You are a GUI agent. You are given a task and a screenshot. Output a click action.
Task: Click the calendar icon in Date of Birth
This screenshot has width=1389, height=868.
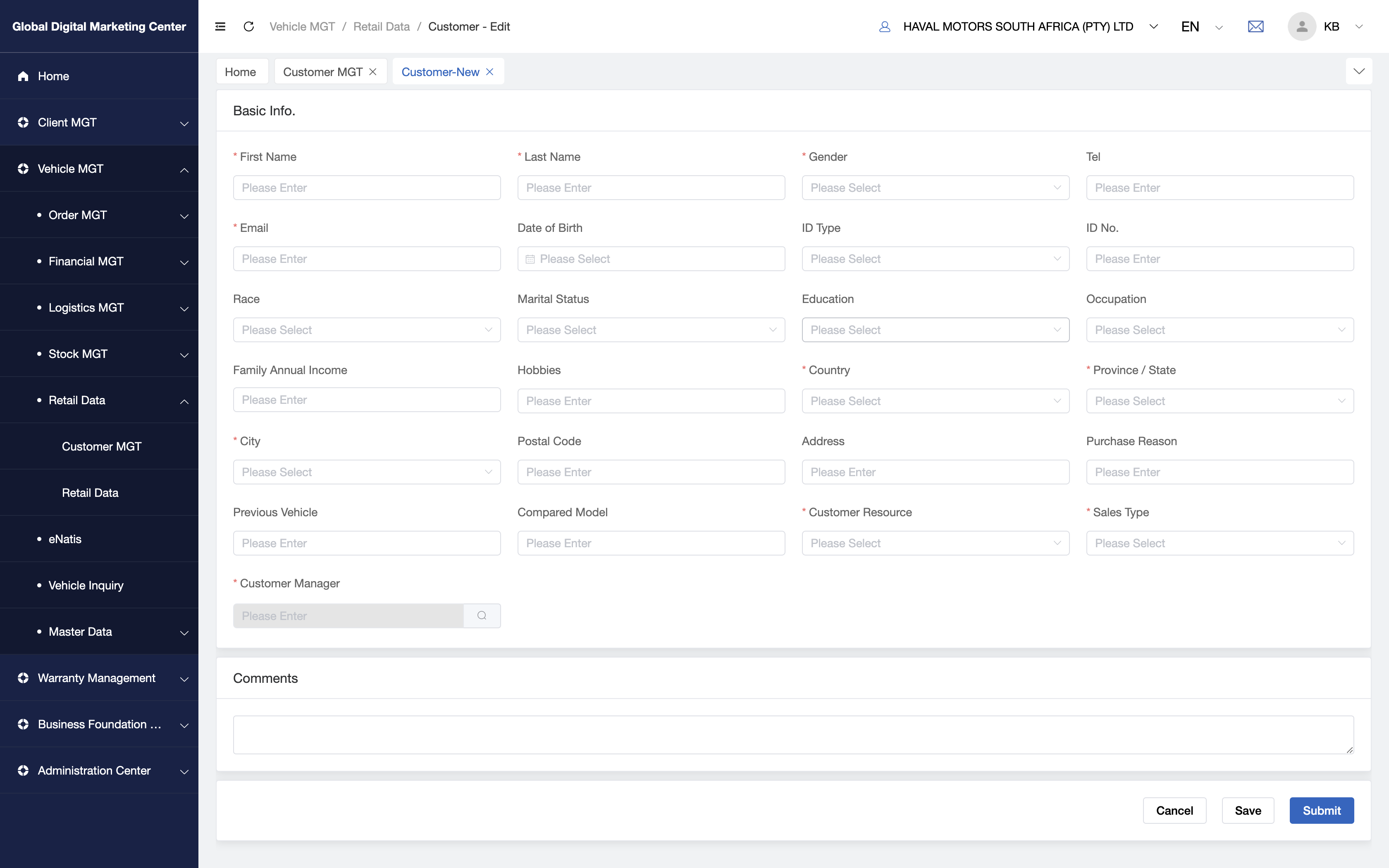tap(530, 259)
